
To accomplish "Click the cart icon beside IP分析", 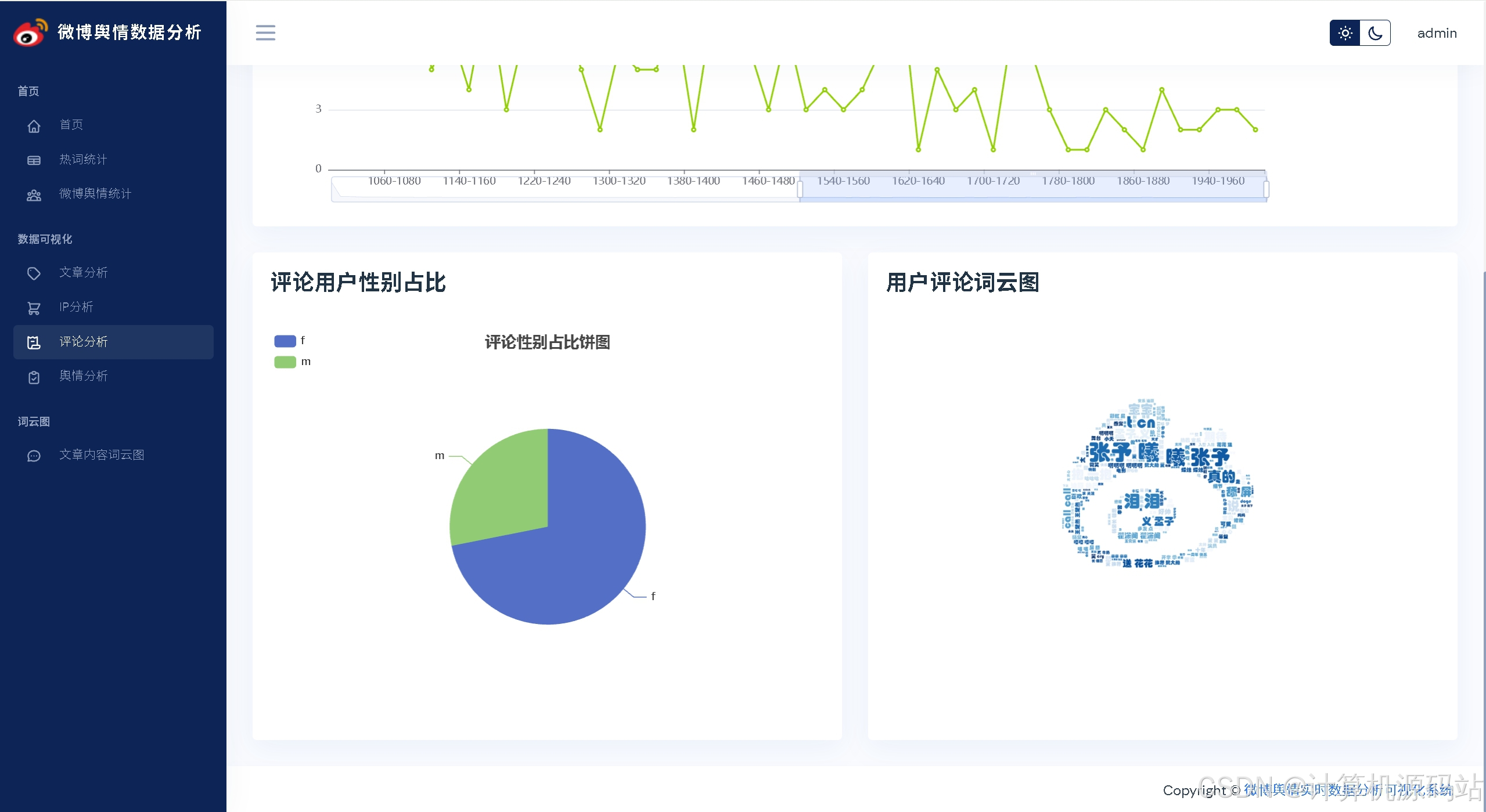I will point(34,308).
